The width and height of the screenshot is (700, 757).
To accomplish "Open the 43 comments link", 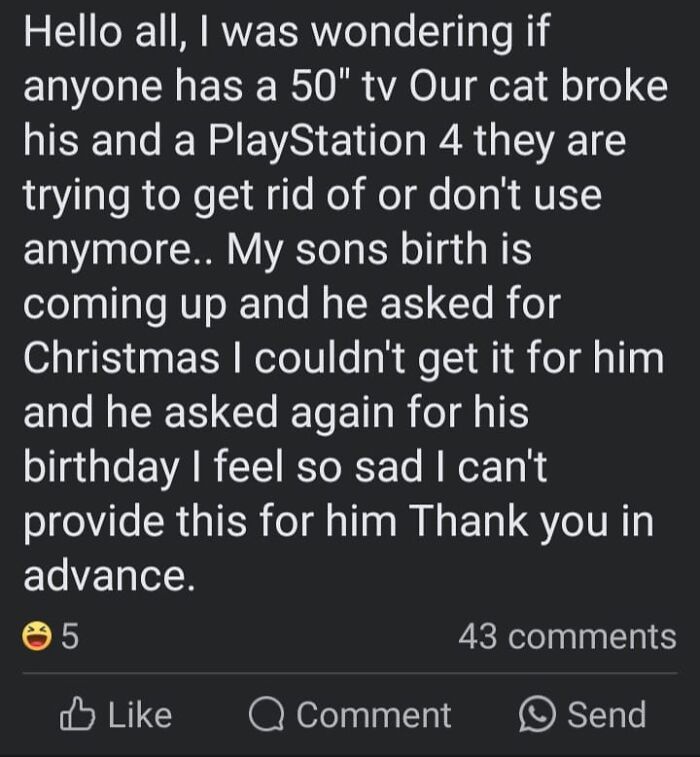I will 567,636.
